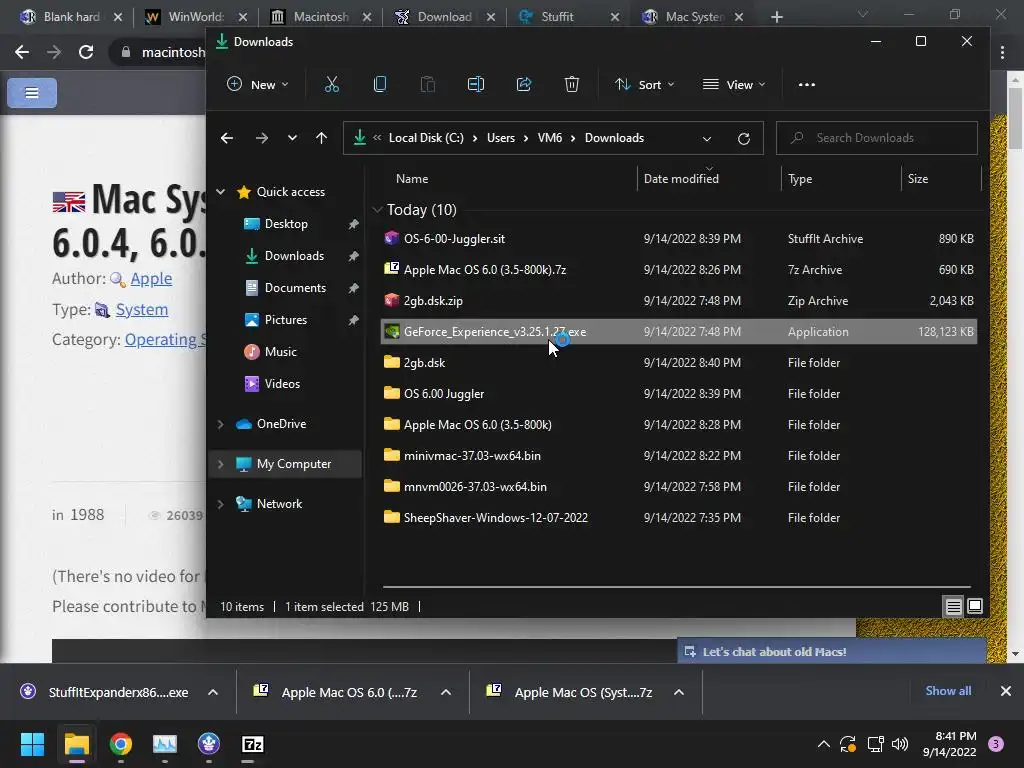The height and width of the screenshot is (768, 1024).
Task: Open recent locations dropdown arrow
Action: pos(292,138)
